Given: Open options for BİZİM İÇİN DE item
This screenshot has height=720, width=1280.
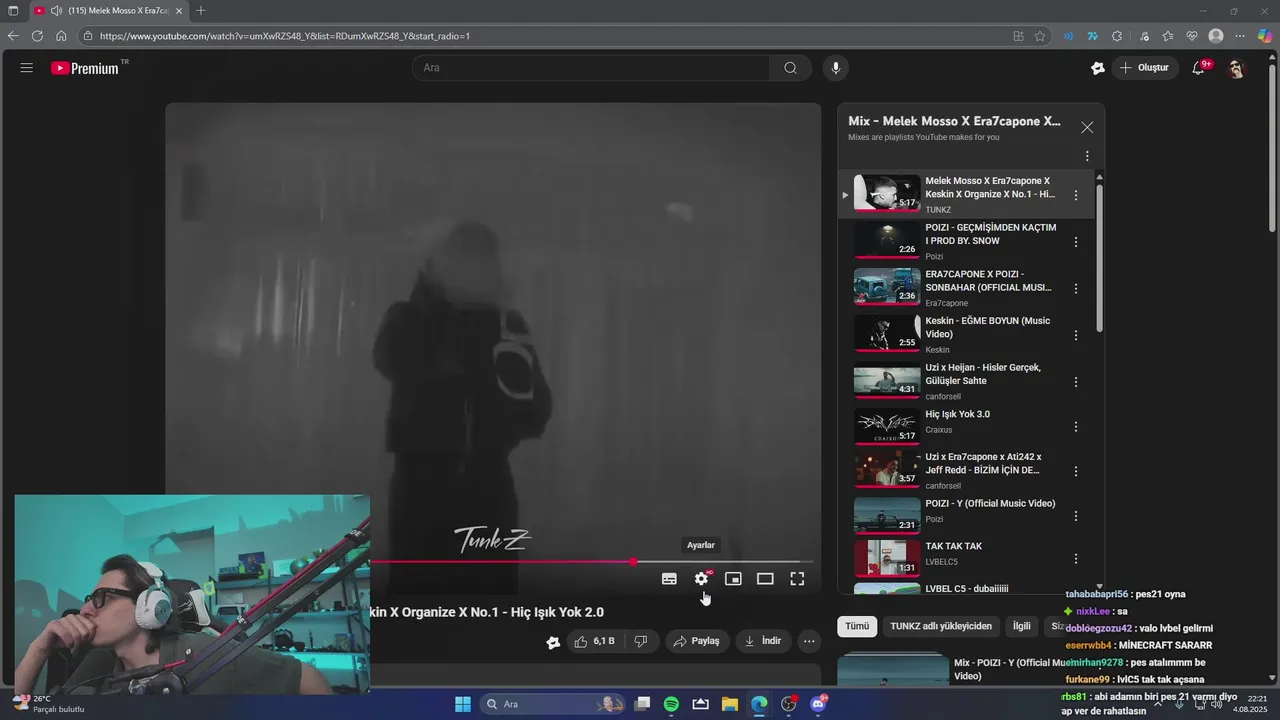Looking at the screenshot, I should [1076, 471].
